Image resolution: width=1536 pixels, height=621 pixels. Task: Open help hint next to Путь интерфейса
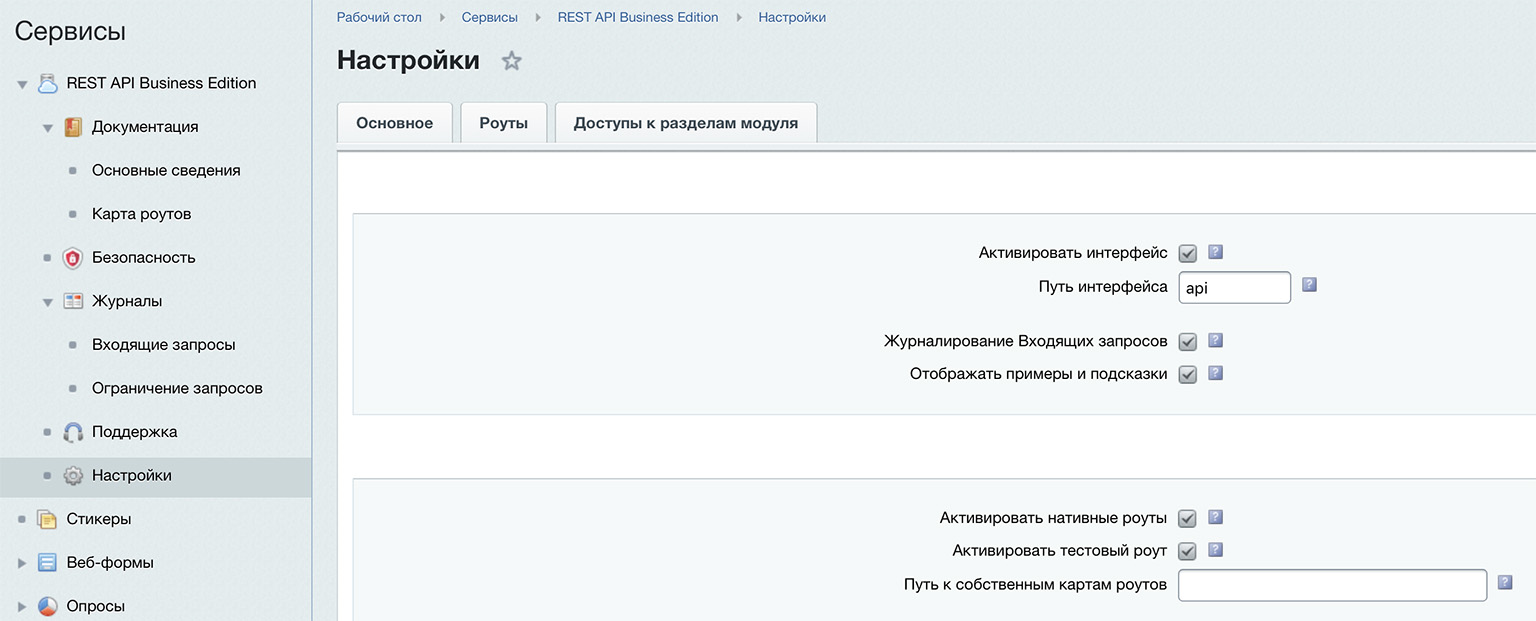point(1309,285)
